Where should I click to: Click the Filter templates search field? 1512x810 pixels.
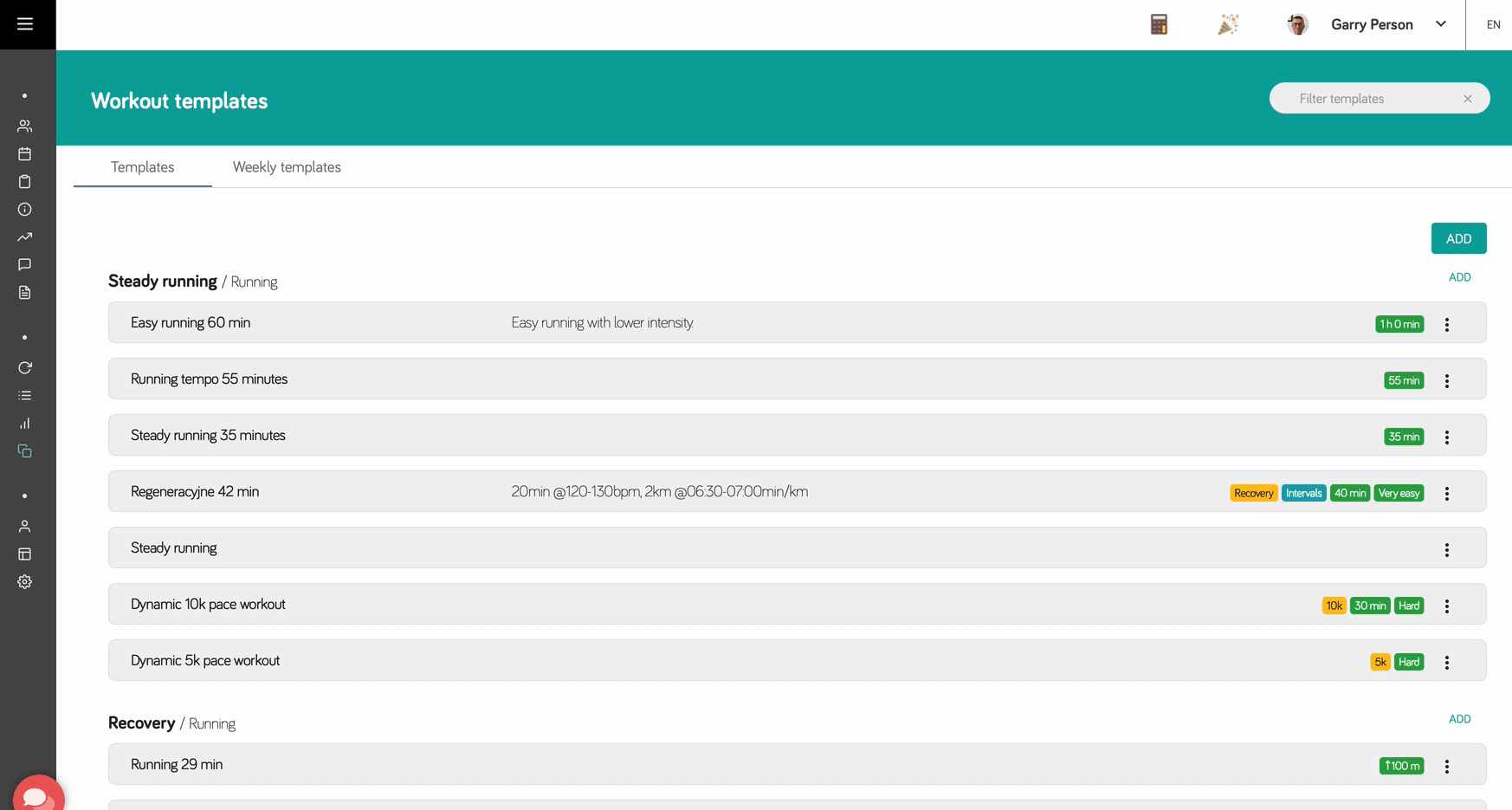1368,99
